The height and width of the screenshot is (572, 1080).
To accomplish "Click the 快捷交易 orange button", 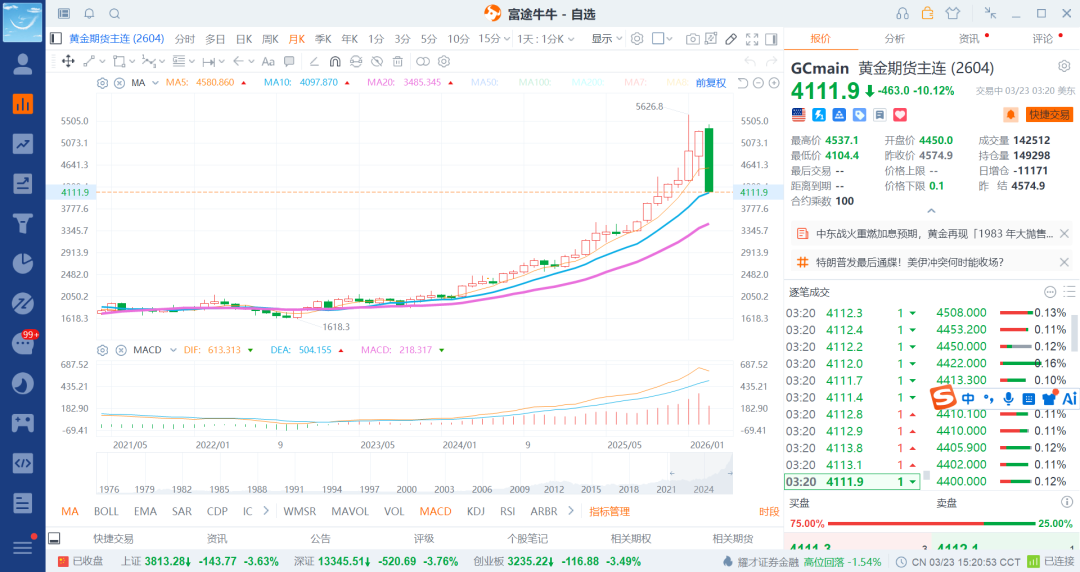I will tap(1049, 115).
